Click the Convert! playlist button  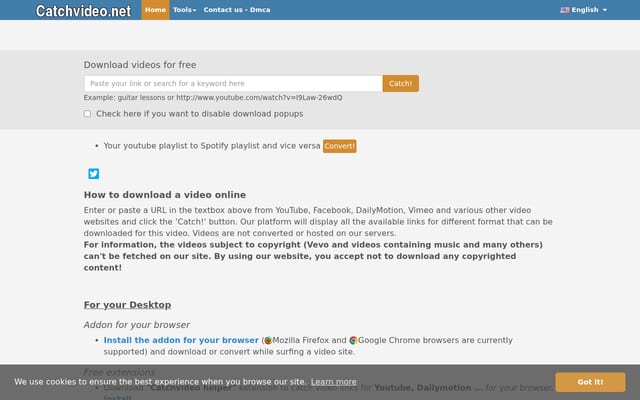340,146
